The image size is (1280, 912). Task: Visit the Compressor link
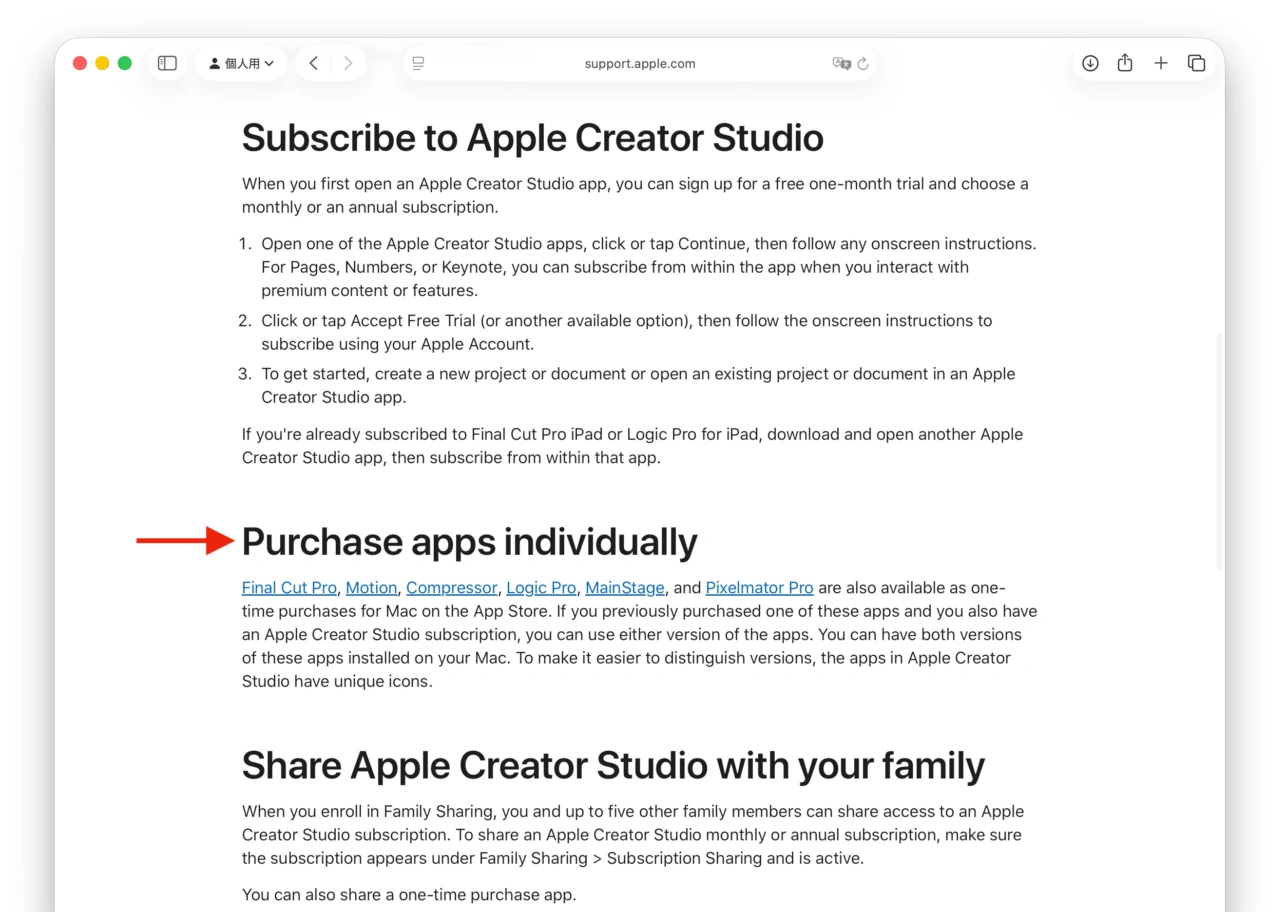click(451, 587)
